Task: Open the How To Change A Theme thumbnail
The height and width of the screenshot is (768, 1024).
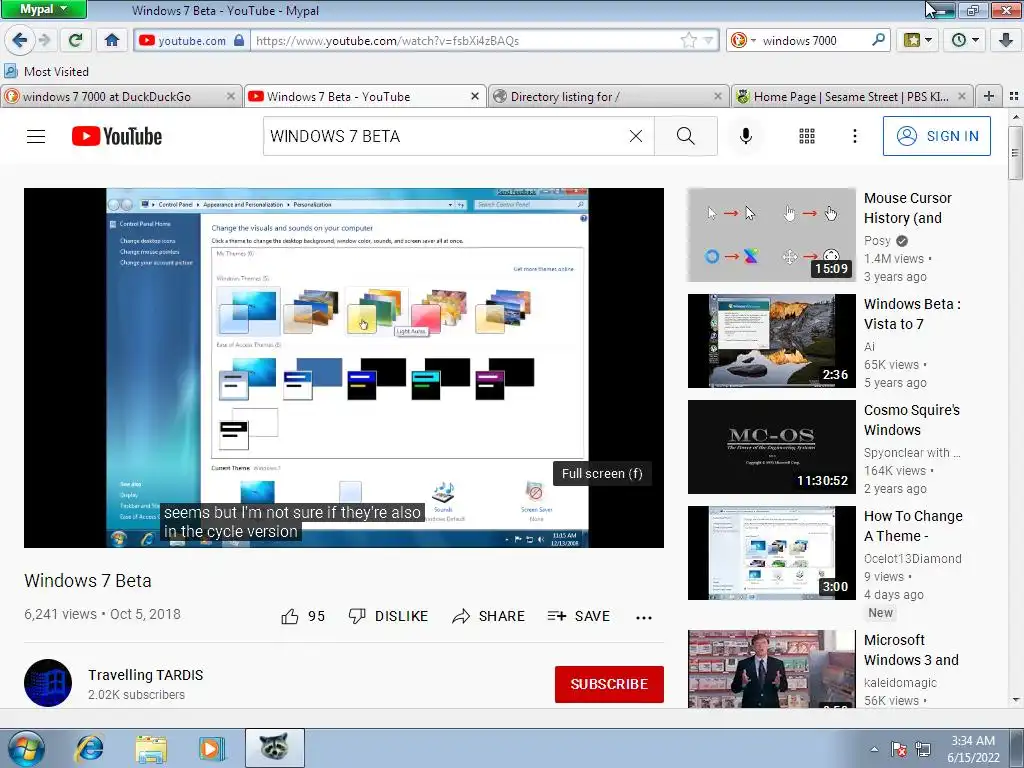Action: click(x=771, y=552)
